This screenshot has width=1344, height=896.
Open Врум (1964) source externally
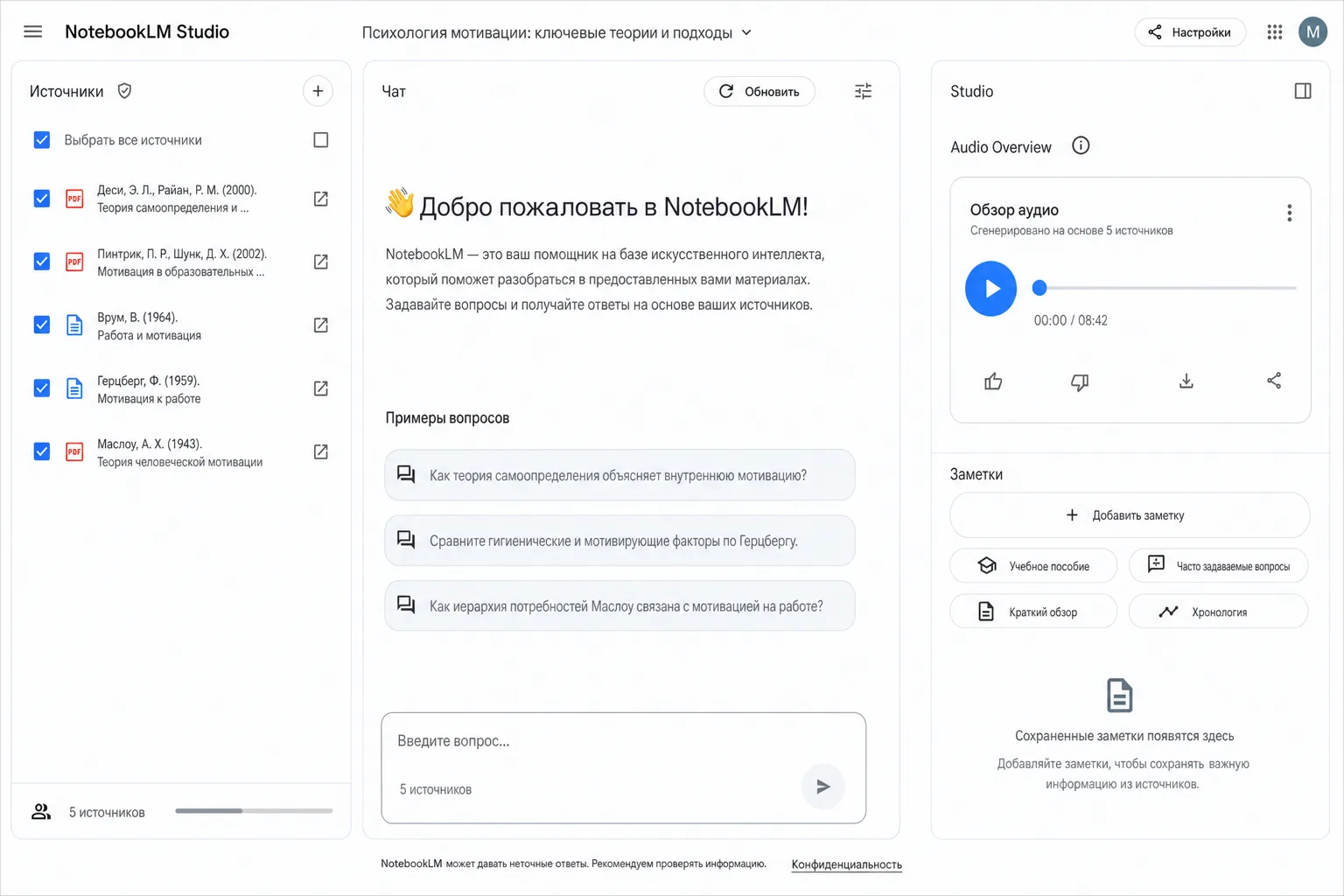pos(321,325)
